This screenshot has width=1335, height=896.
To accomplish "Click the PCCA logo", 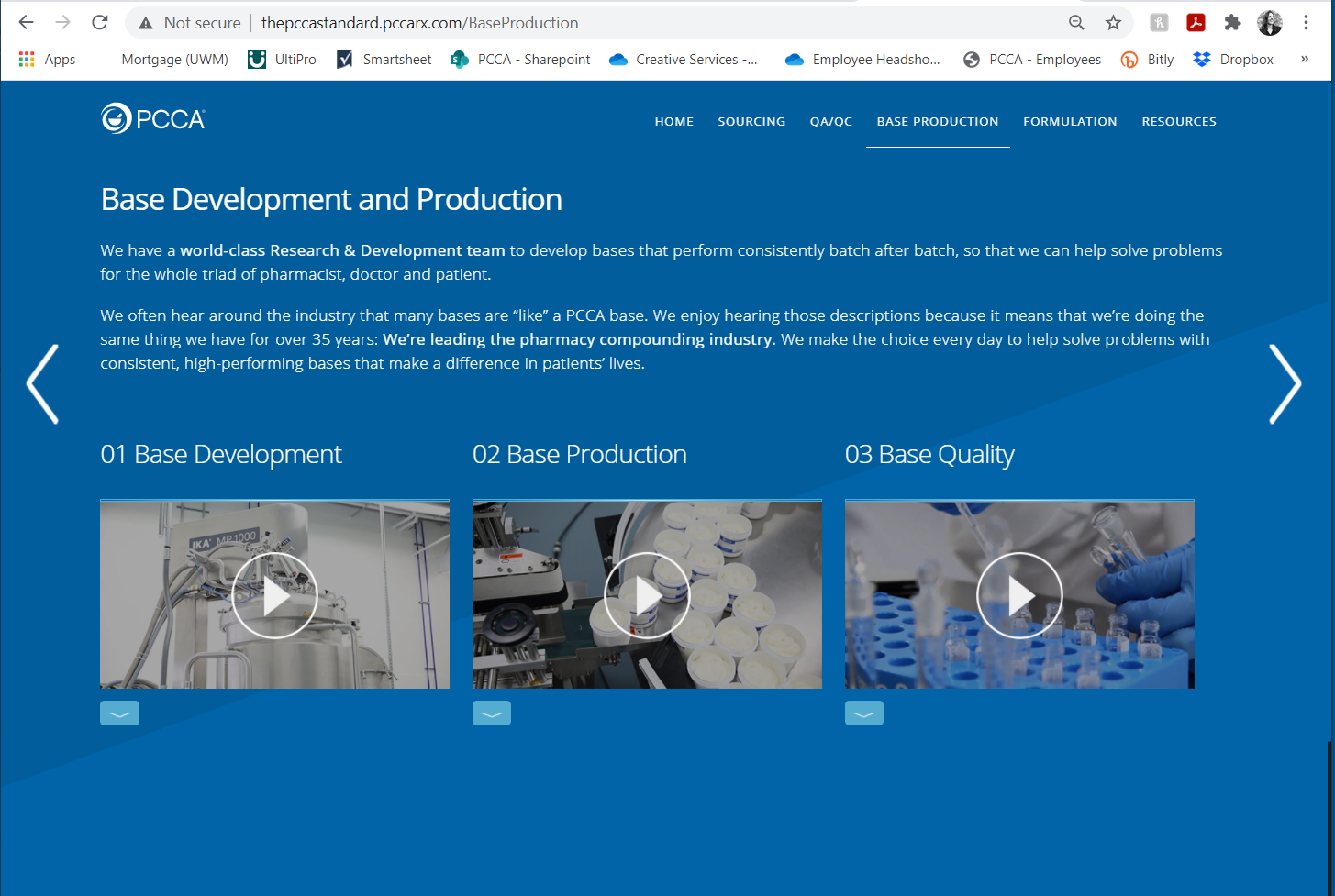I will (x=153, y=118).
